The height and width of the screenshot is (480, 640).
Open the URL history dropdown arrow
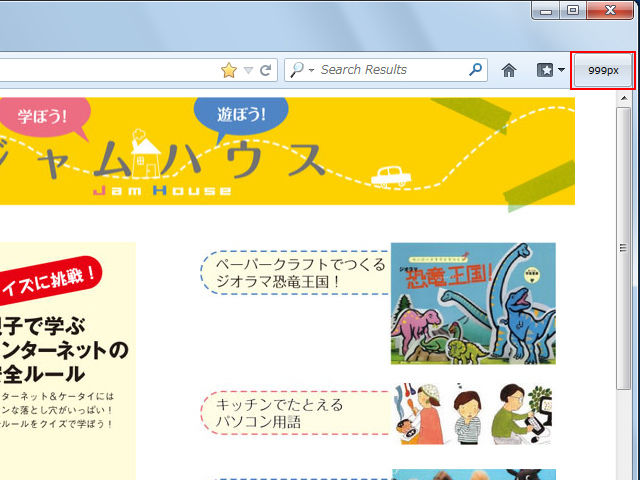click(x=248, y=70)
